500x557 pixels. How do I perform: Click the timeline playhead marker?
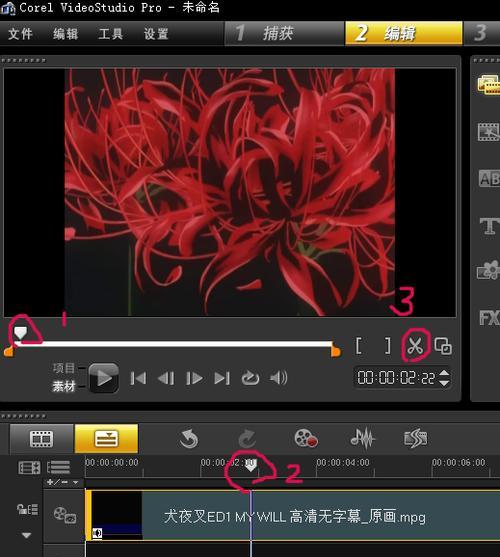coord(251,465)
